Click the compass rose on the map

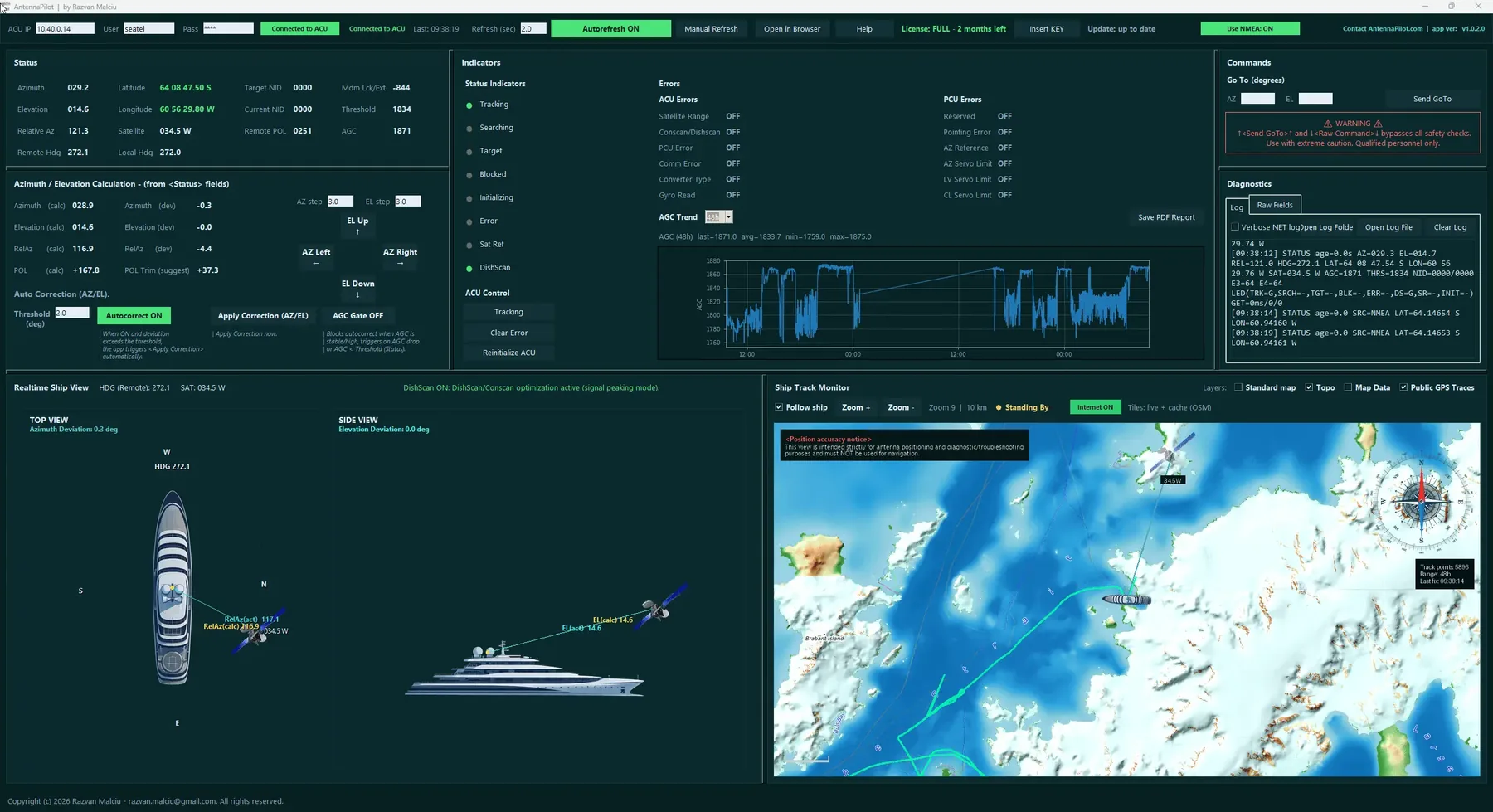pos(1422,501)
